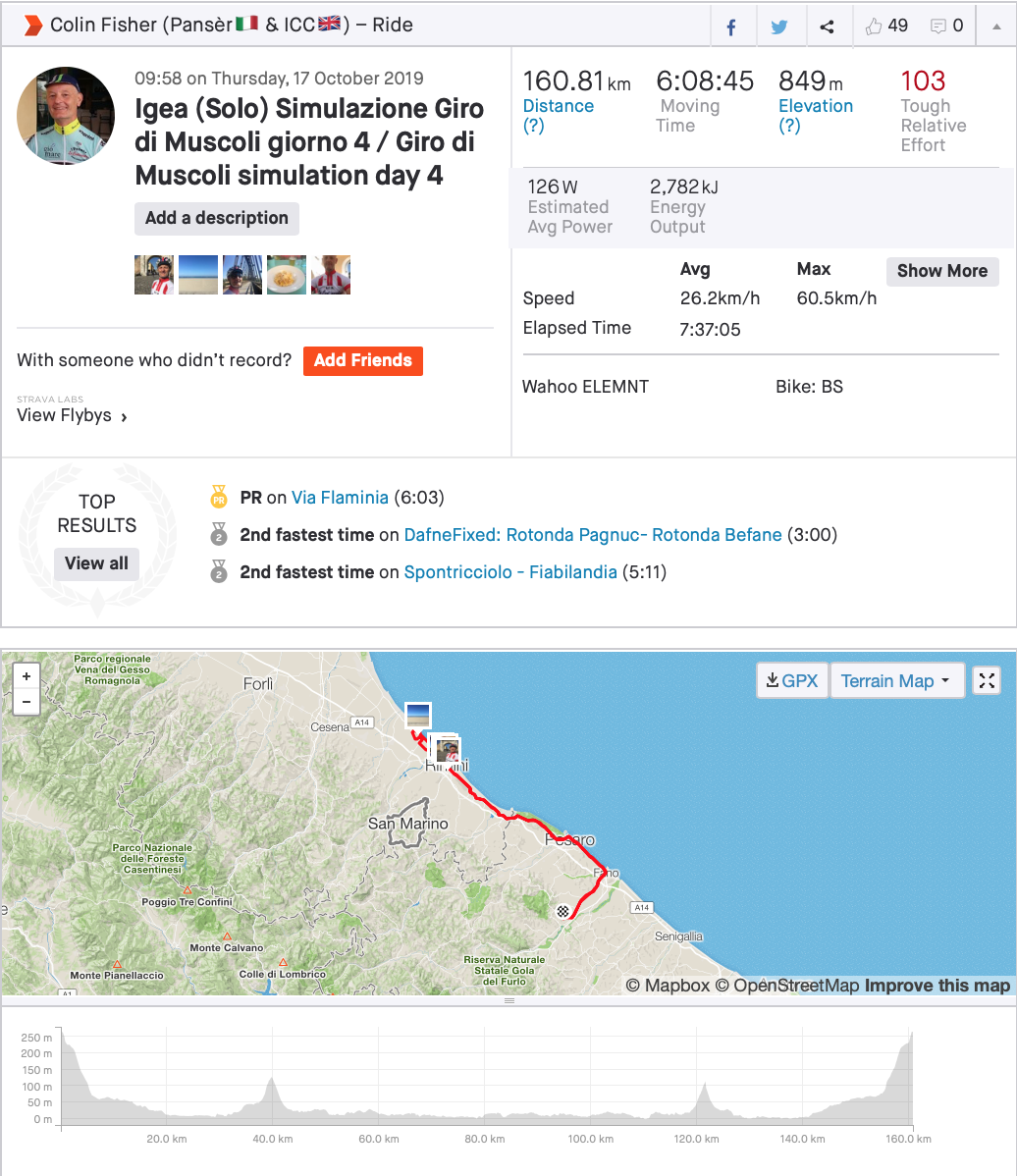Collapse the activity header arrow
The image size is (1017, 1176).
[x=996, y=27]
